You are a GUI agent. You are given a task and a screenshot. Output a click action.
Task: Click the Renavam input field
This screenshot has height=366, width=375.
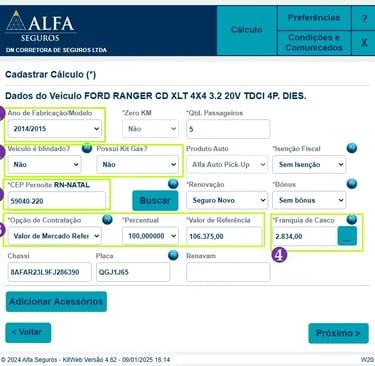click(228, 272)
